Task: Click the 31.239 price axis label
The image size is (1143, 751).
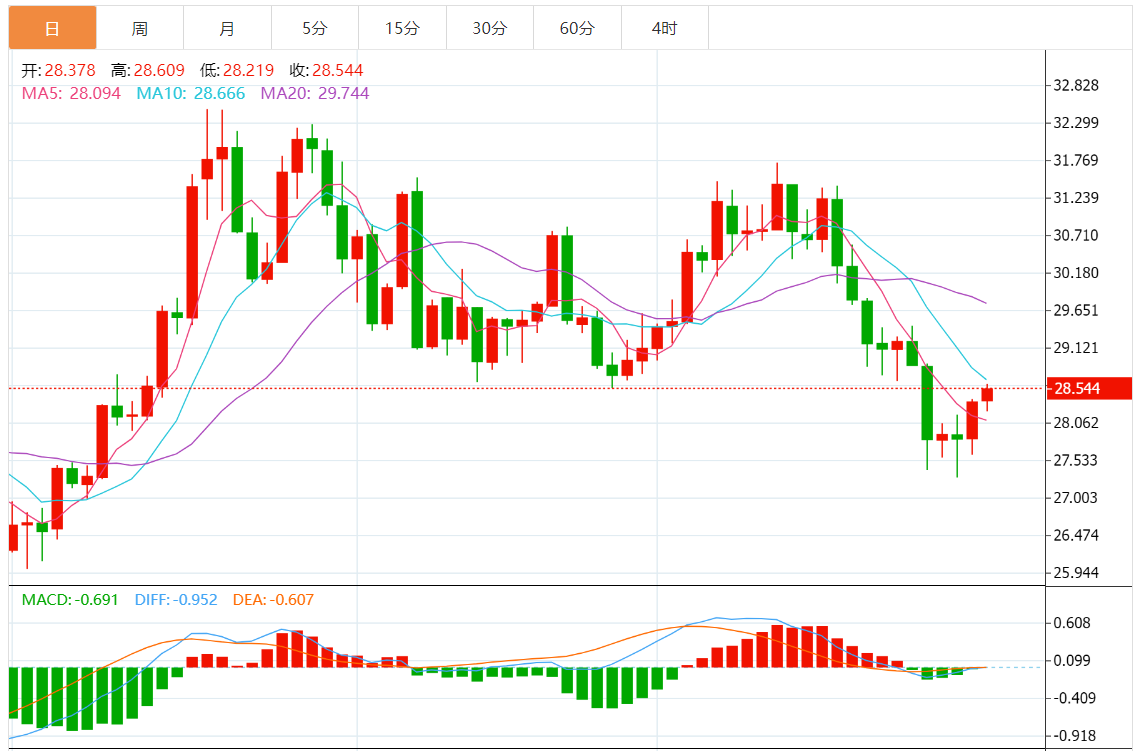Action: click(1076, 198)
